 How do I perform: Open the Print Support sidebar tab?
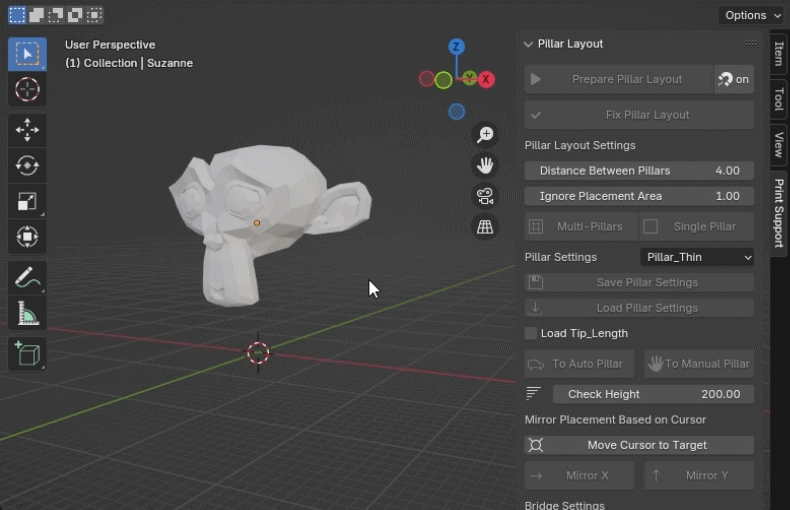point(779,213)
